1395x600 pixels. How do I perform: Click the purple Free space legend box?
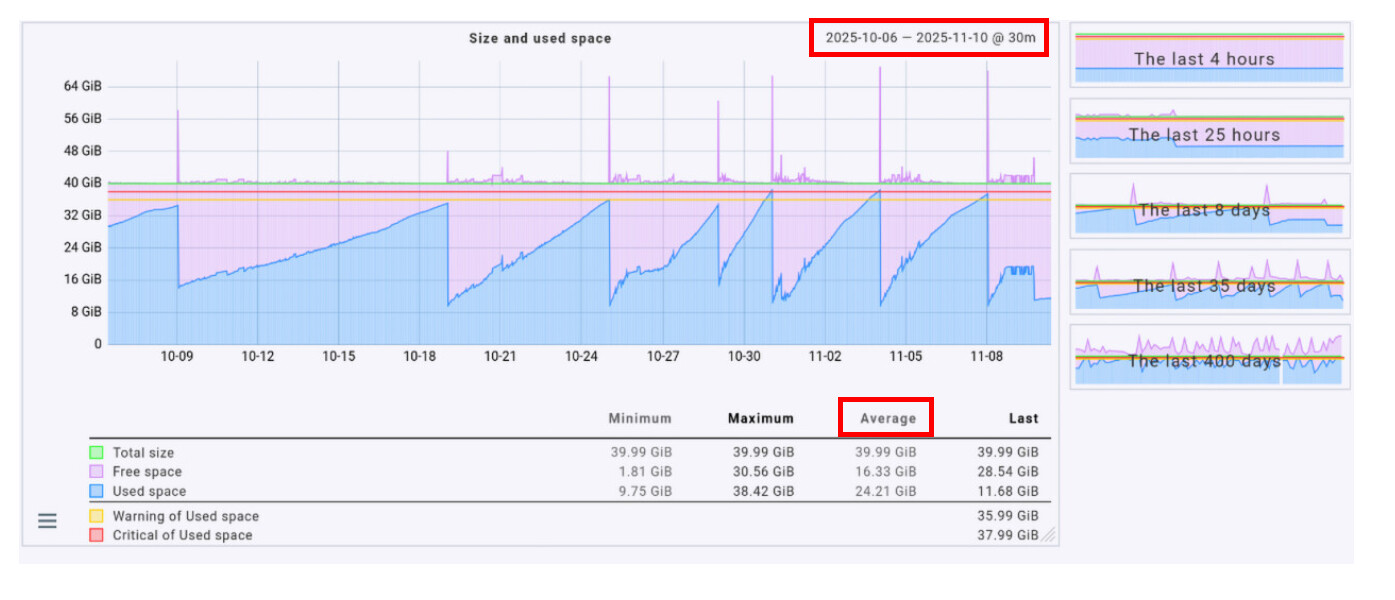coord(97,472)
